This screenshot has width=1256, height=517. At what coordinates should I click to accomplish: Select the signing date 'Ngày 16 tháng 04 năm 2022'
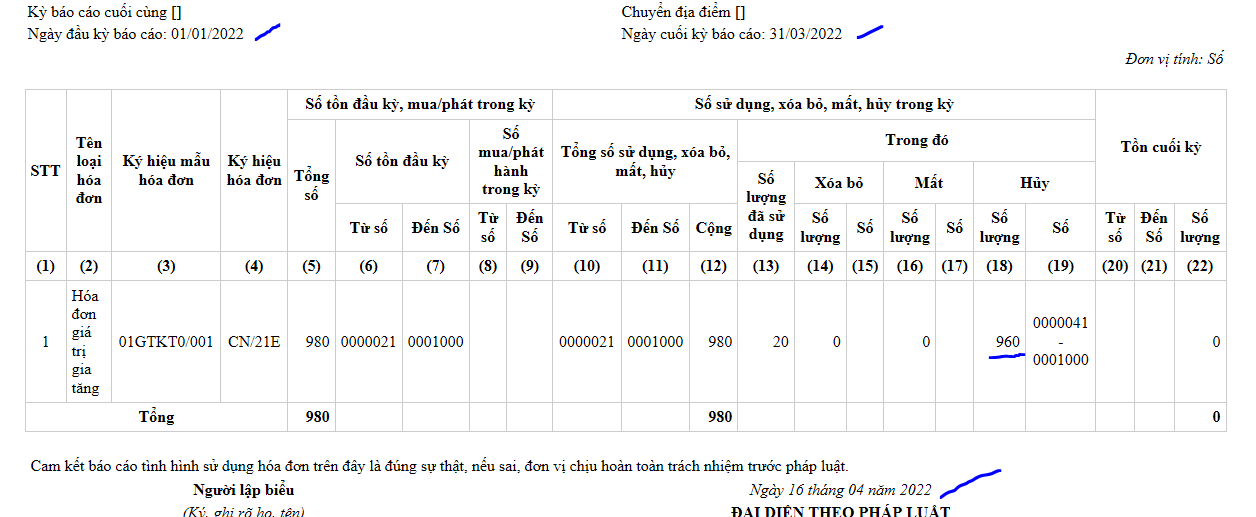point(840,490)
